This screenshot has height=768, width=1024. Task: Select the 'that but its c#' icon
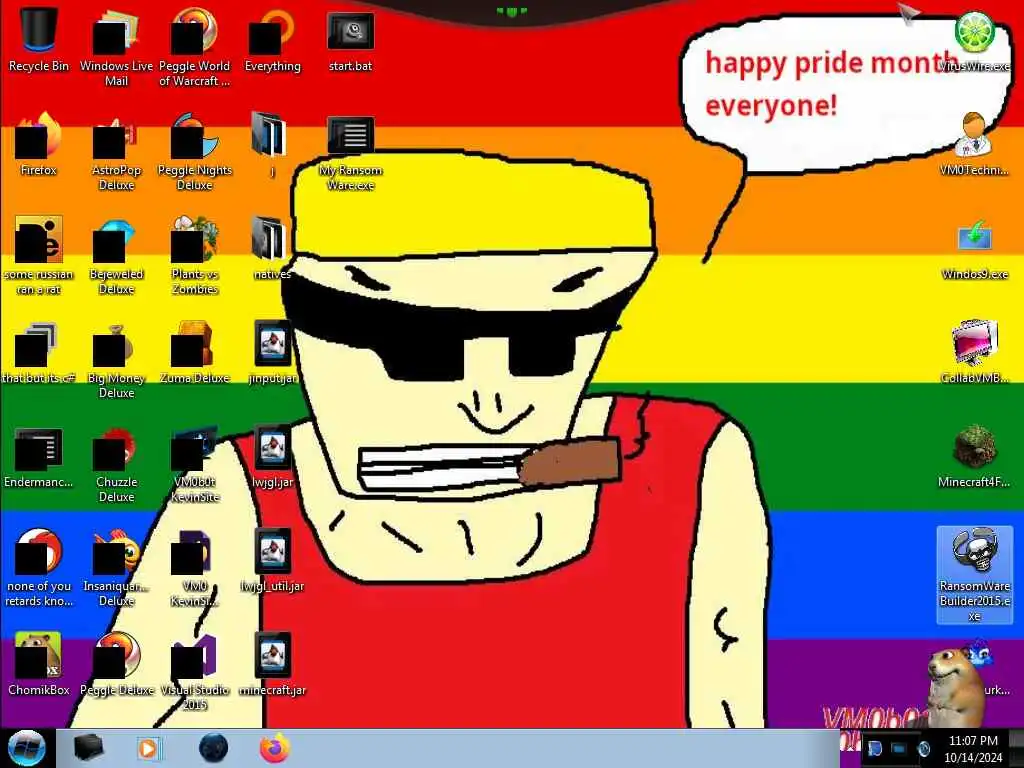(x=39, y=353)
